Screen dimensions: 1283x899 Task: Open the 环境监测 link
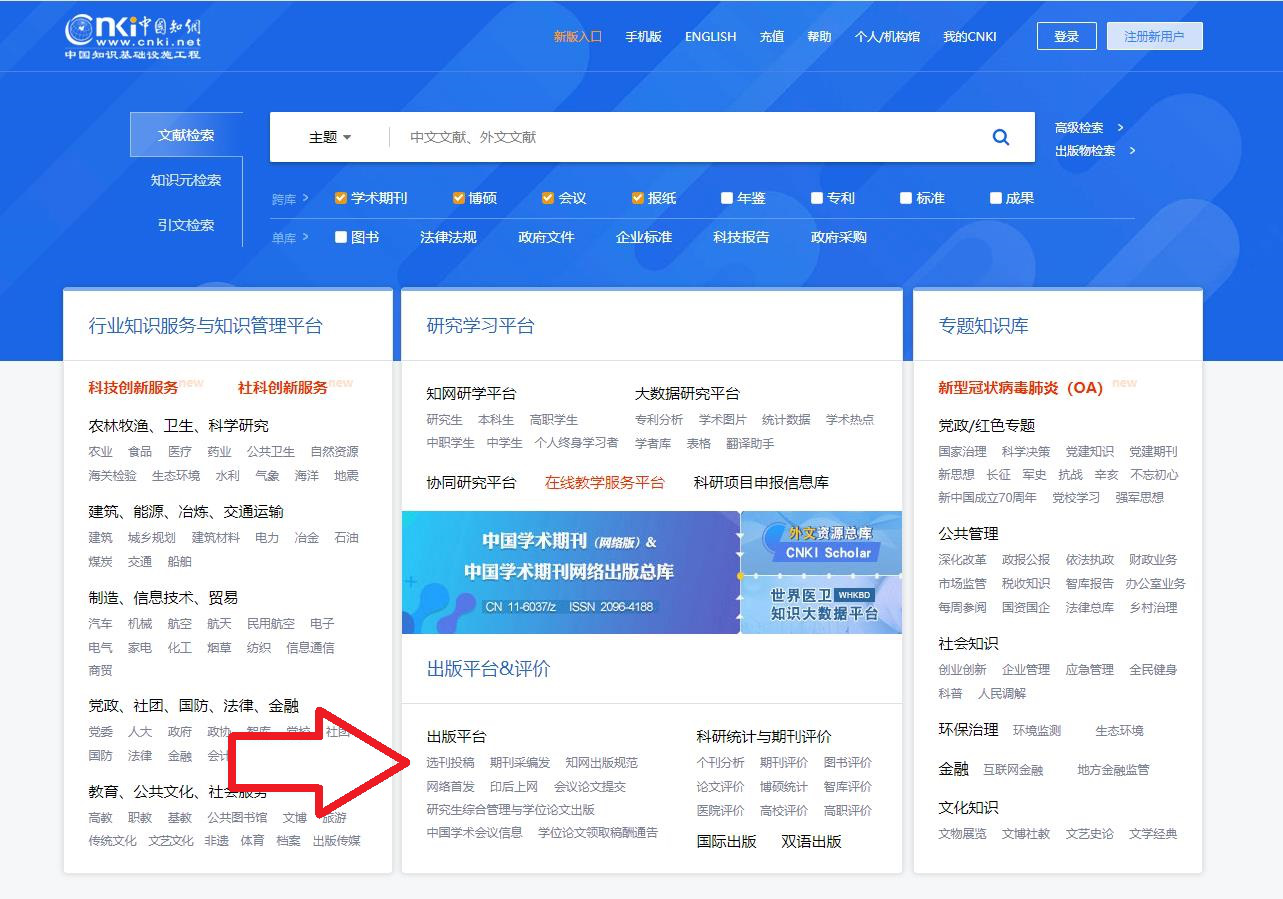(x=1037, y=730)
